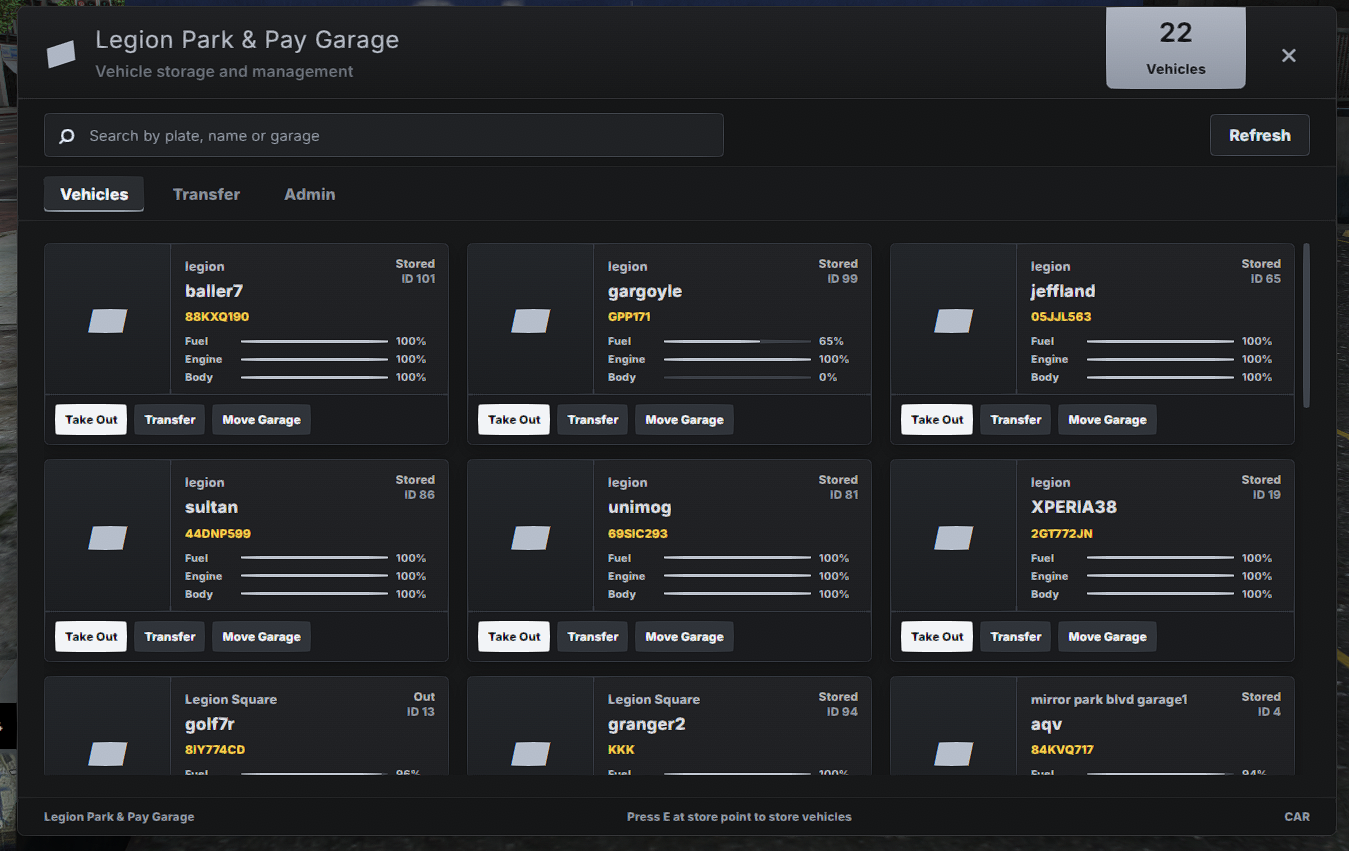Click the ID 86 label
This screenshot has width=1349, height=851.
click(420, 495)
